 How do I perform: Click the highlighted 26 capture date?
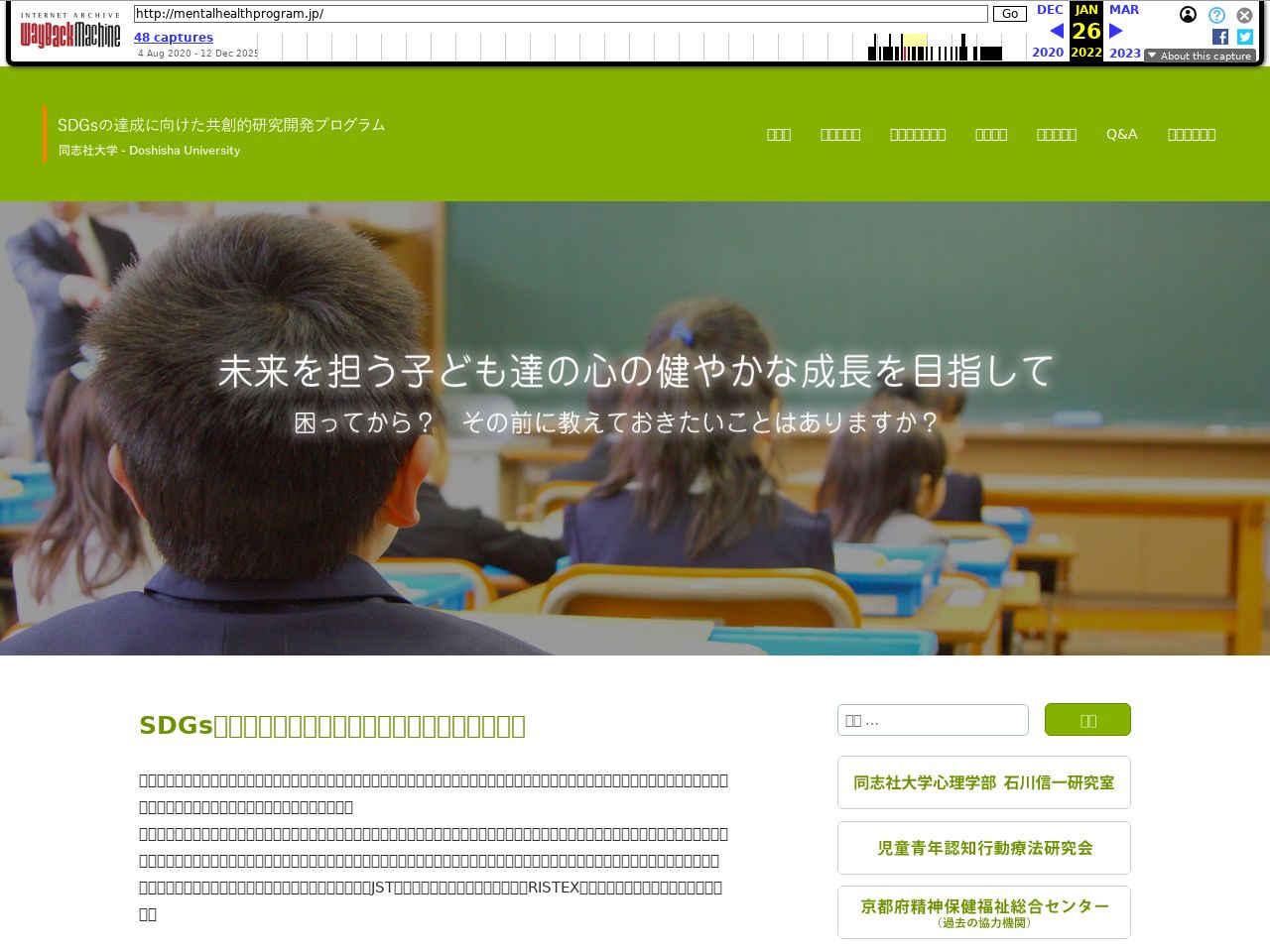(x=1086, y=31)
